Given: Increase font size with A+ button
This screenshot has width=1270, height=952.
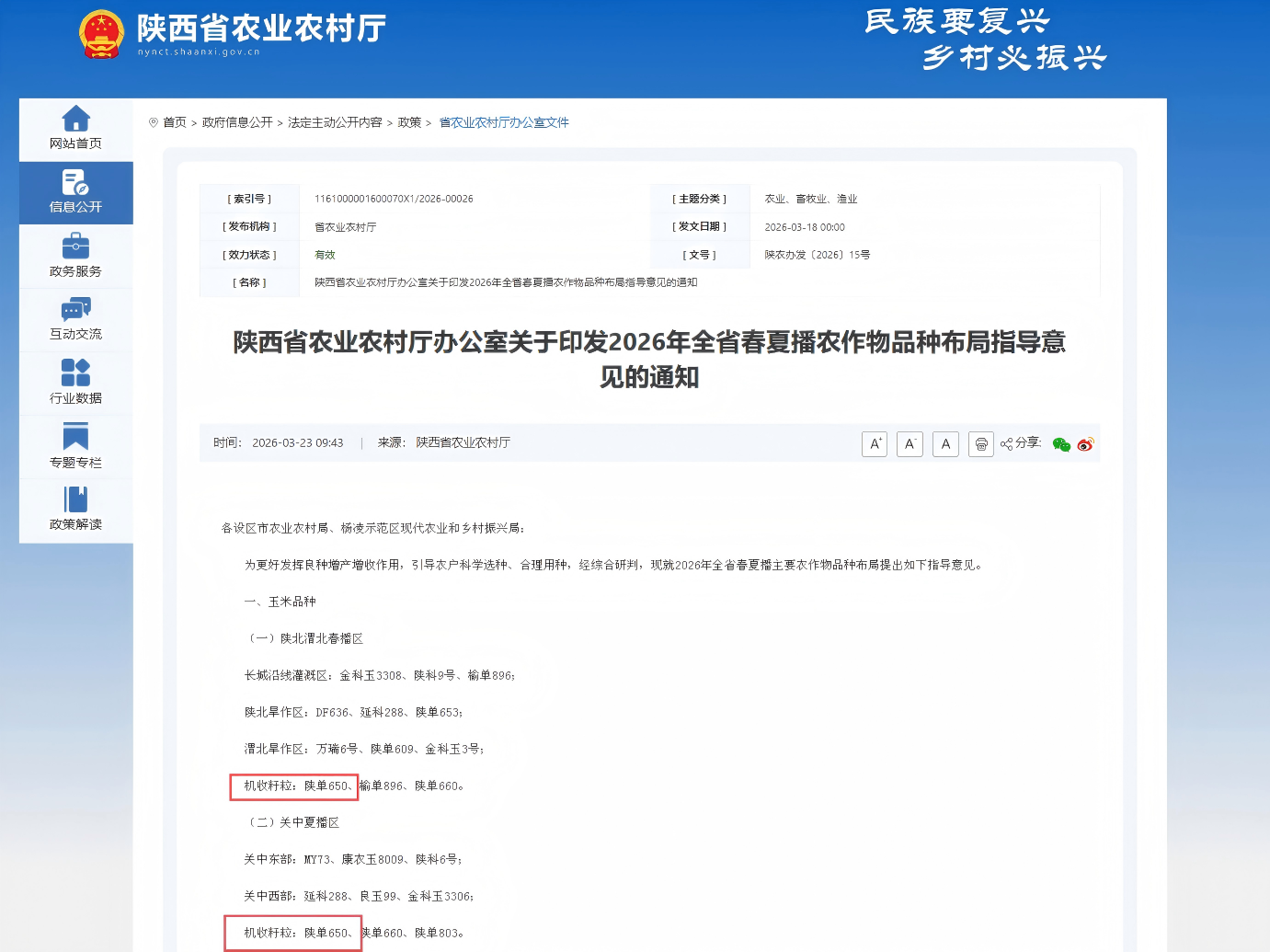Looking at the screenshot, I should point(875,444).
